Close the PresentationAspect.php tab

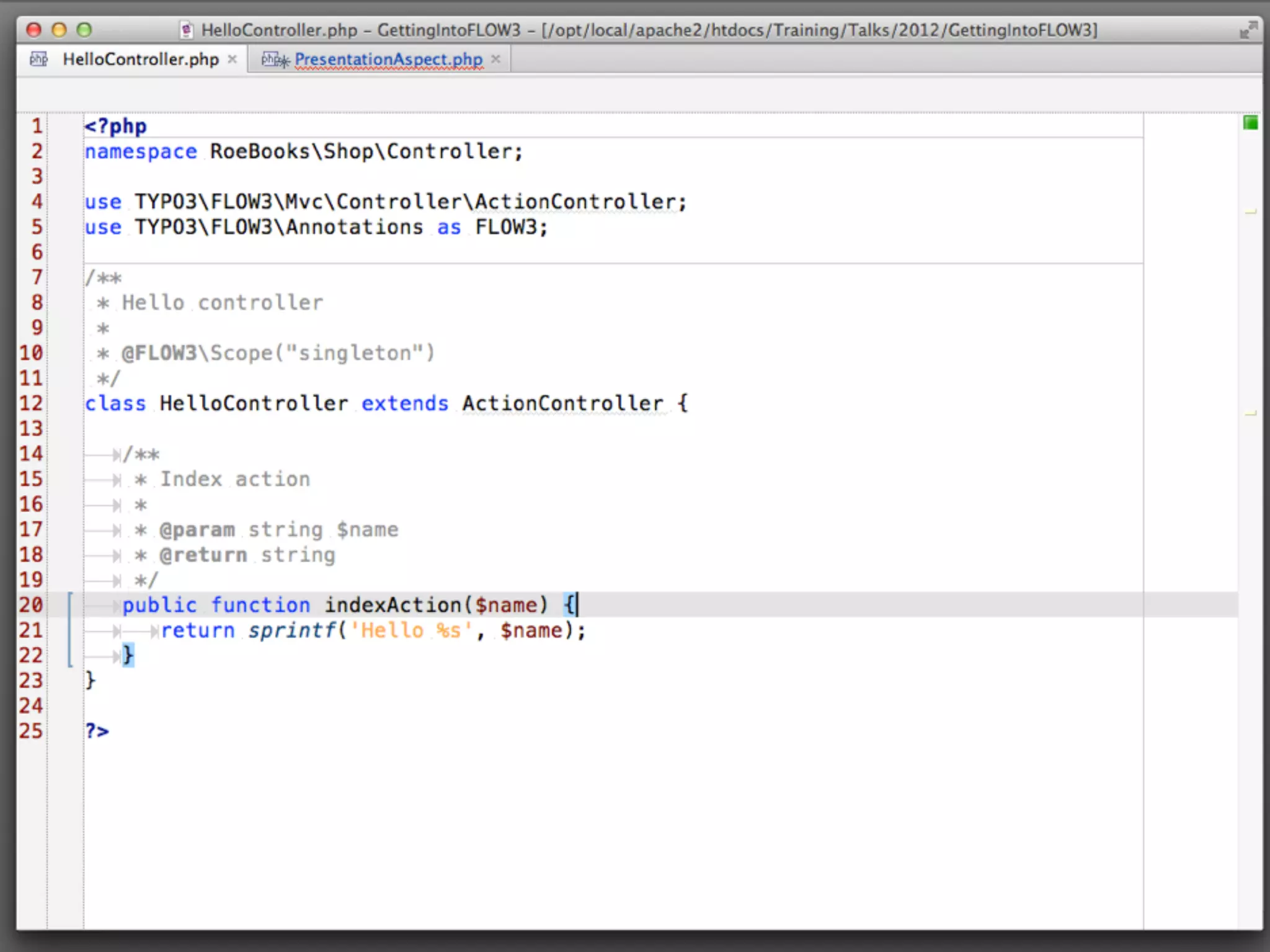pyautogui.click(x=495, y=59)
